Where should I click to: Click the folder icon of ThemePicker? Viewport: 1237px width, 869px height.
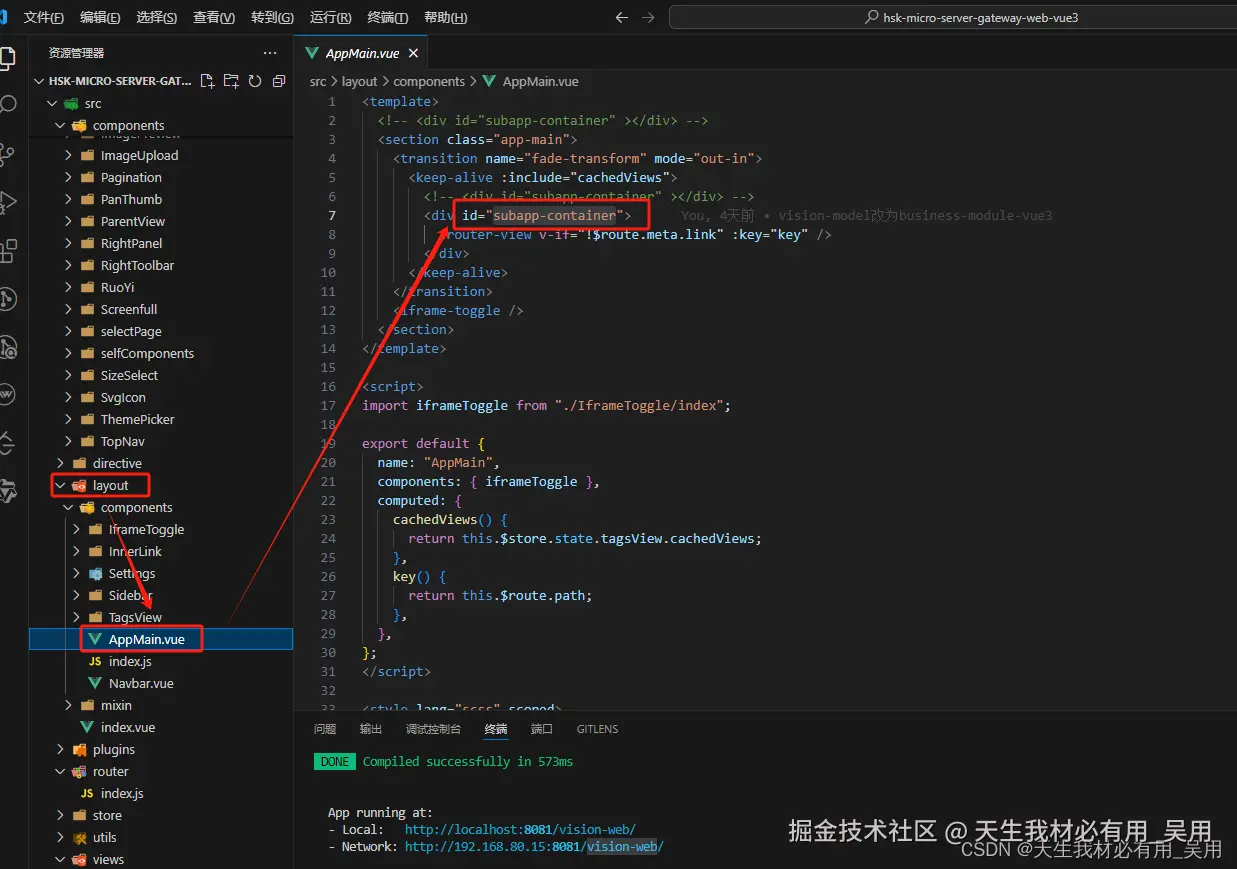coord(87,419)
